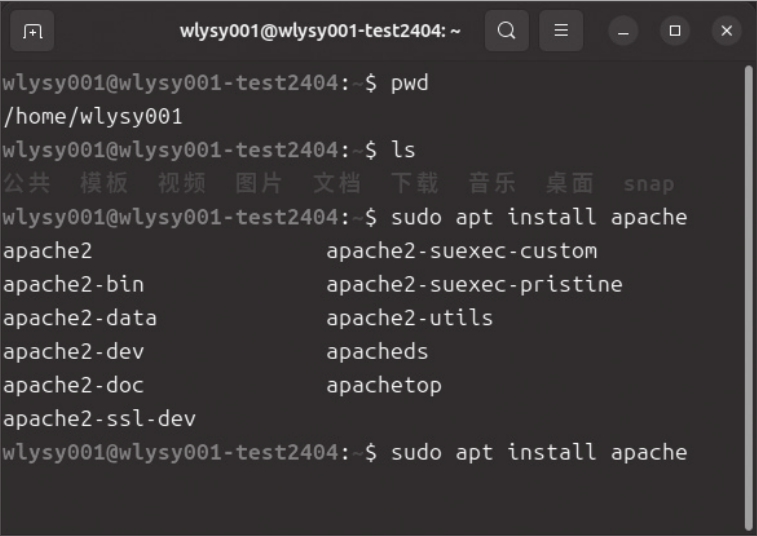Click the apache2-utils package name

click(409, 318)
